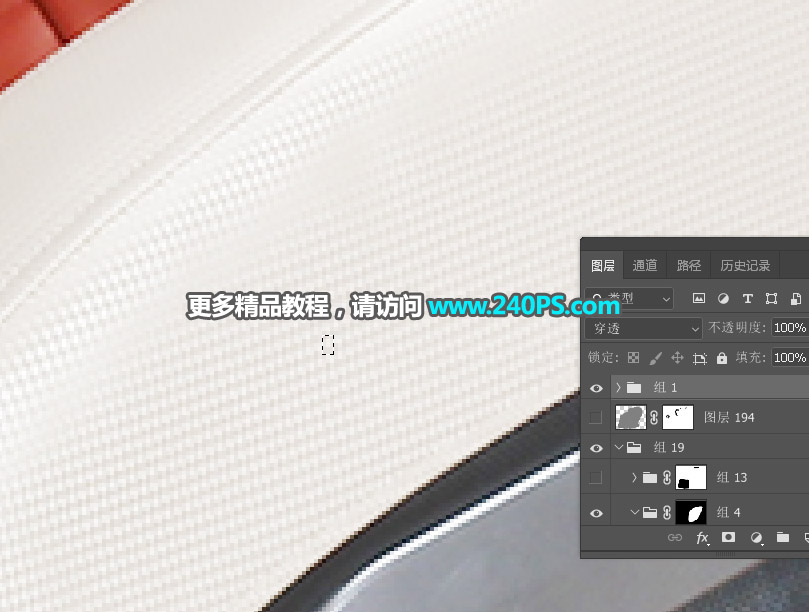
Task: Click folder icon of 组 1
Action: tap(634, 388)
